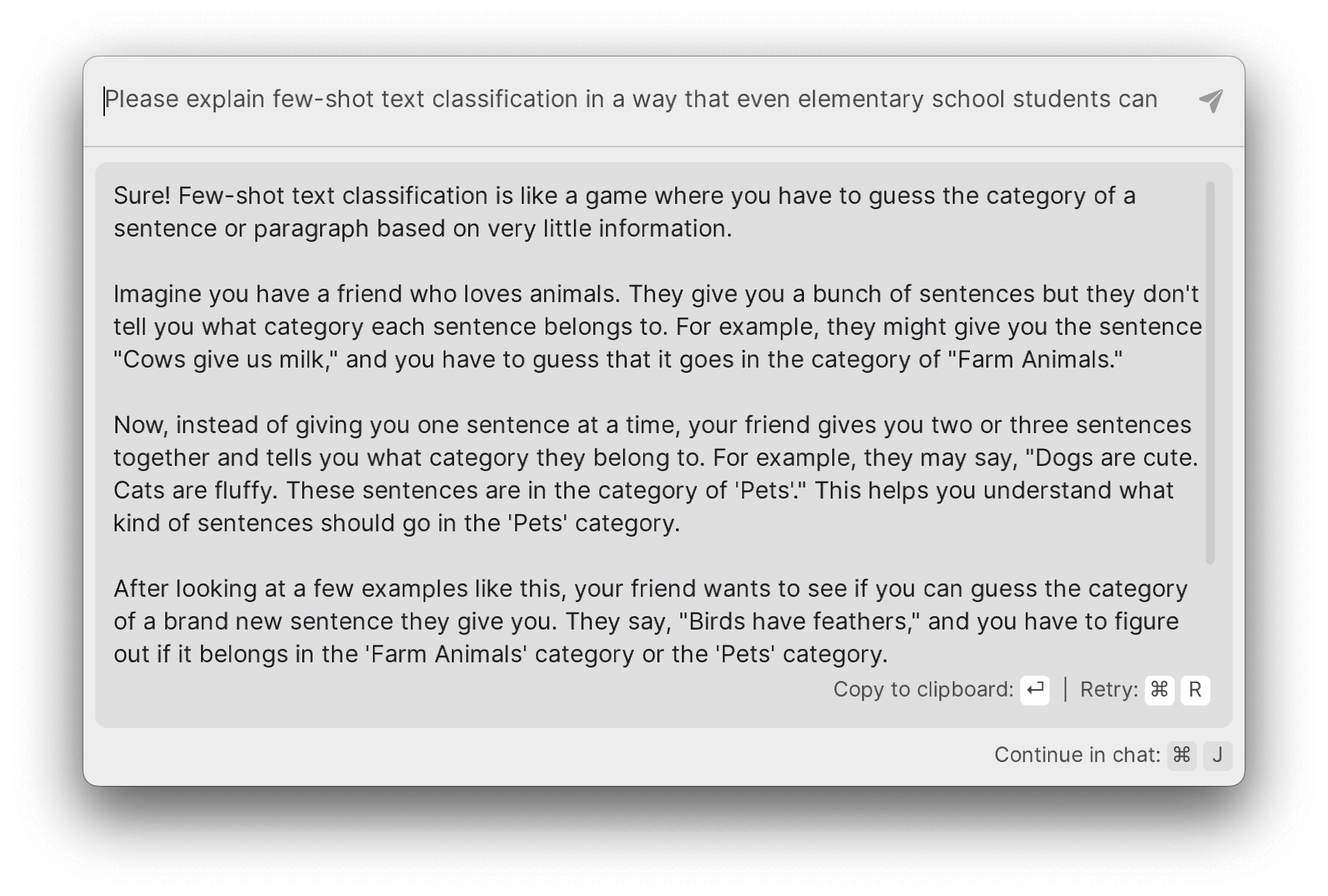Image resolution: width=1328 pixels, height=896 pixels.
Task: Click the paragraph starting "Sure! Few-shot text"
Action: (x=624, y=212)
